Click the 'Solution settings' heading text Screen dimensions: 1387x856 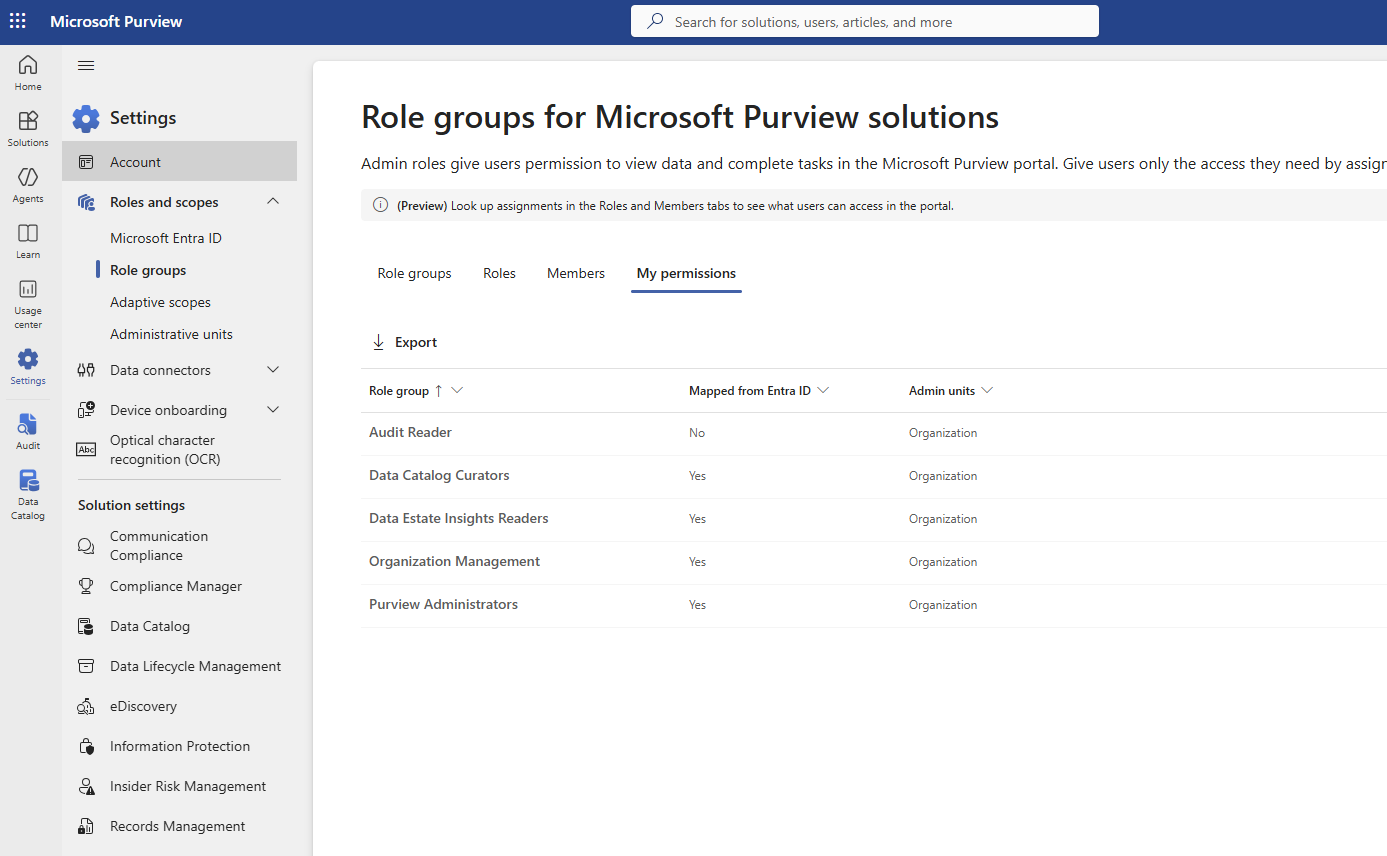[131, 505]
